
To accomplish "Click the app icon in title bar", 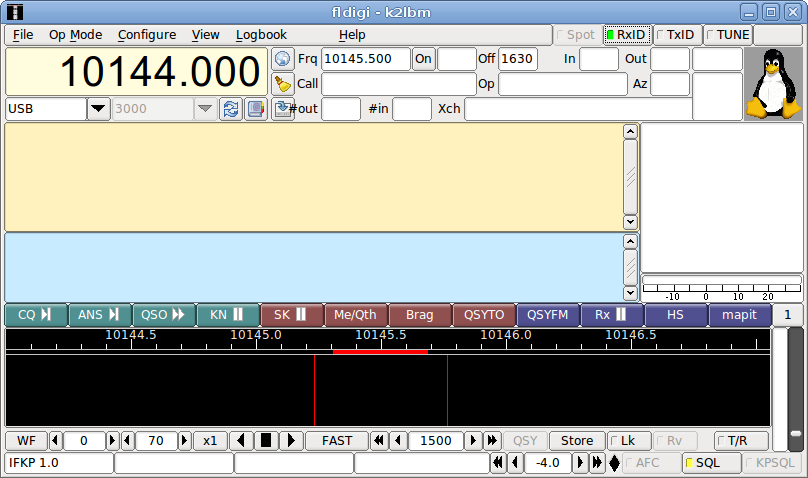I will (x=15, y=12).
